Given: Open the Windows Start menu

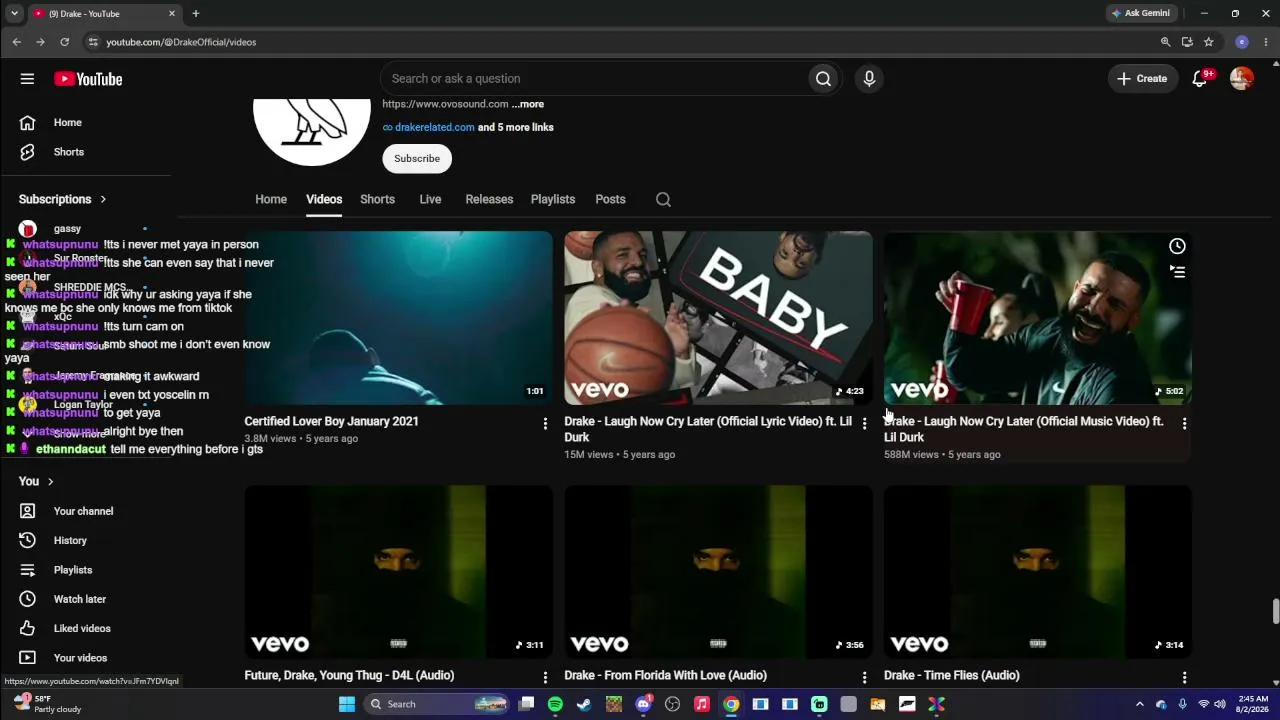Looking at the screenshot, I should [346, 704].
